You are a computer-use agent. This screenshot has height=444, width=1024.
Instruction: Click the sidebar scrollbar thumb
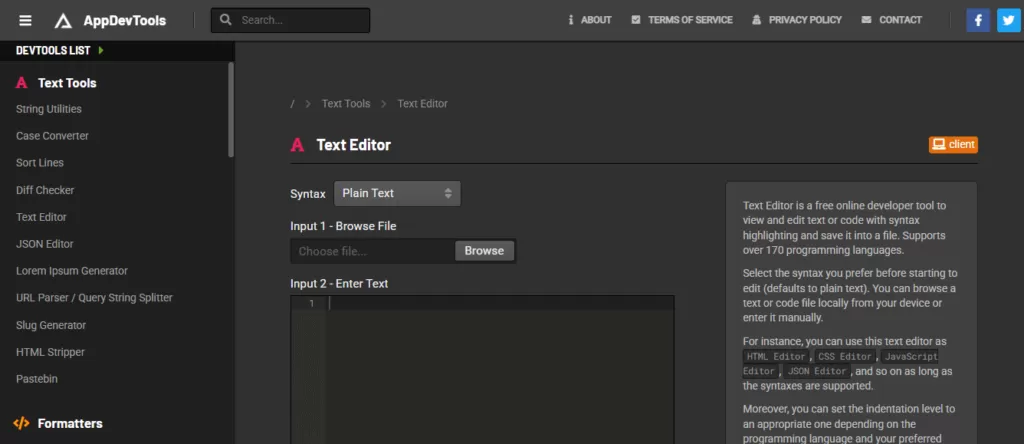tap(231, 109)
